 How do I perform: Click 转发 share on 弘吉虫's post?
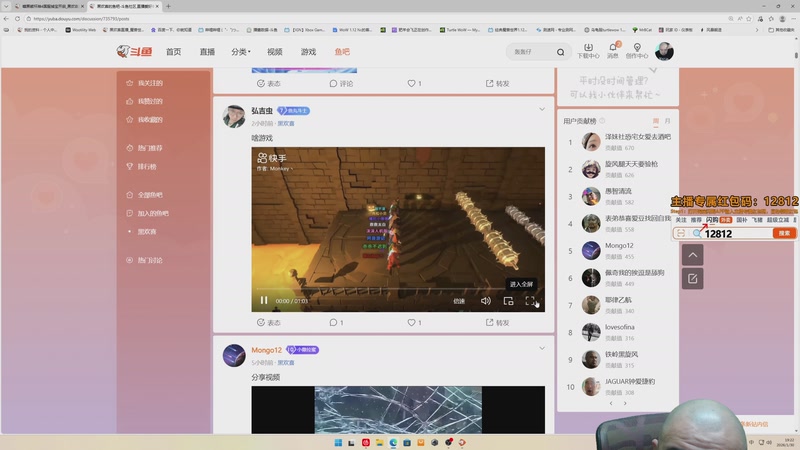497,322
